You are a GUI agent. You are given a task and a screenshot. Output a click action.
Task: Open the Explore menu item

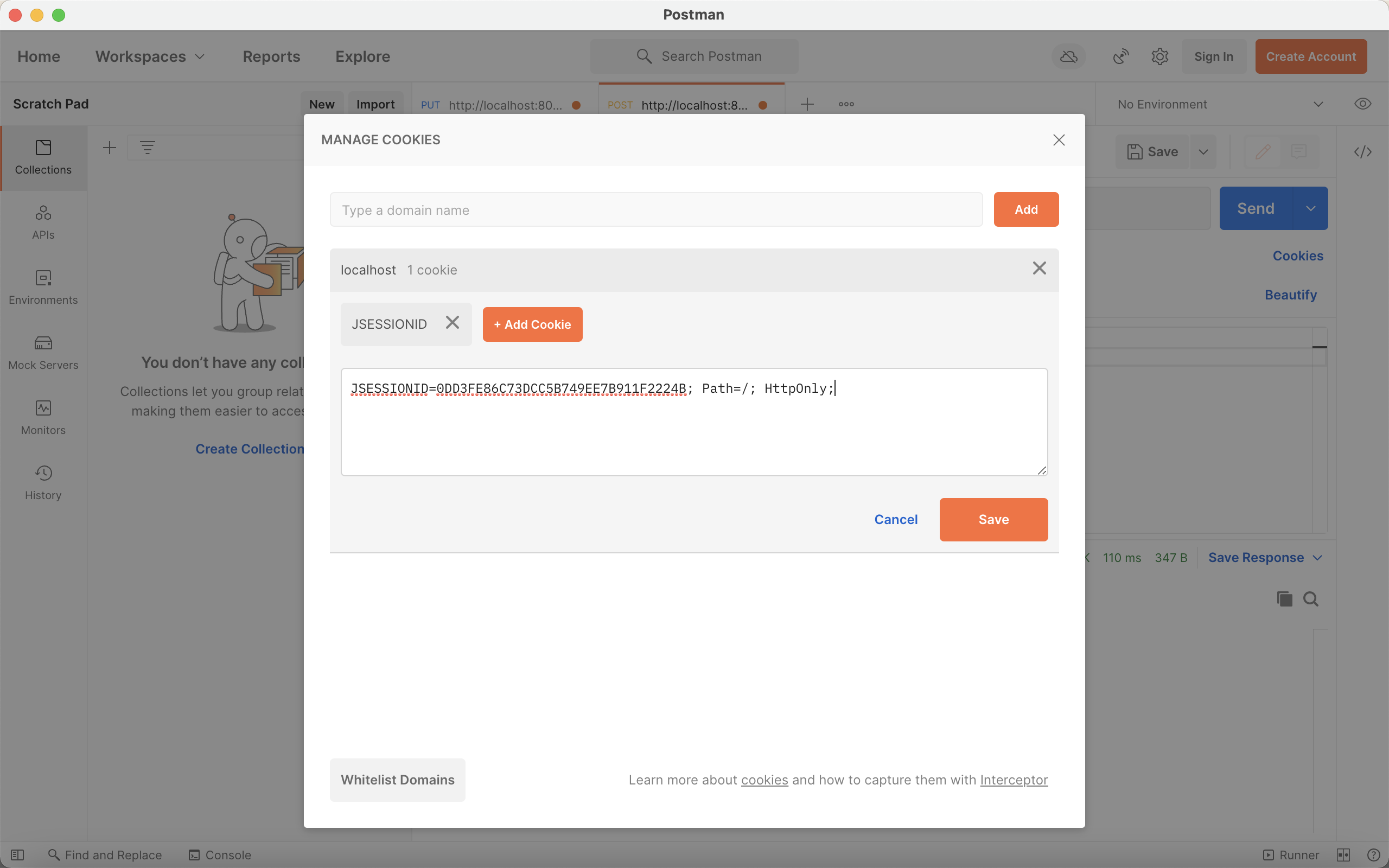pos(363,56)
